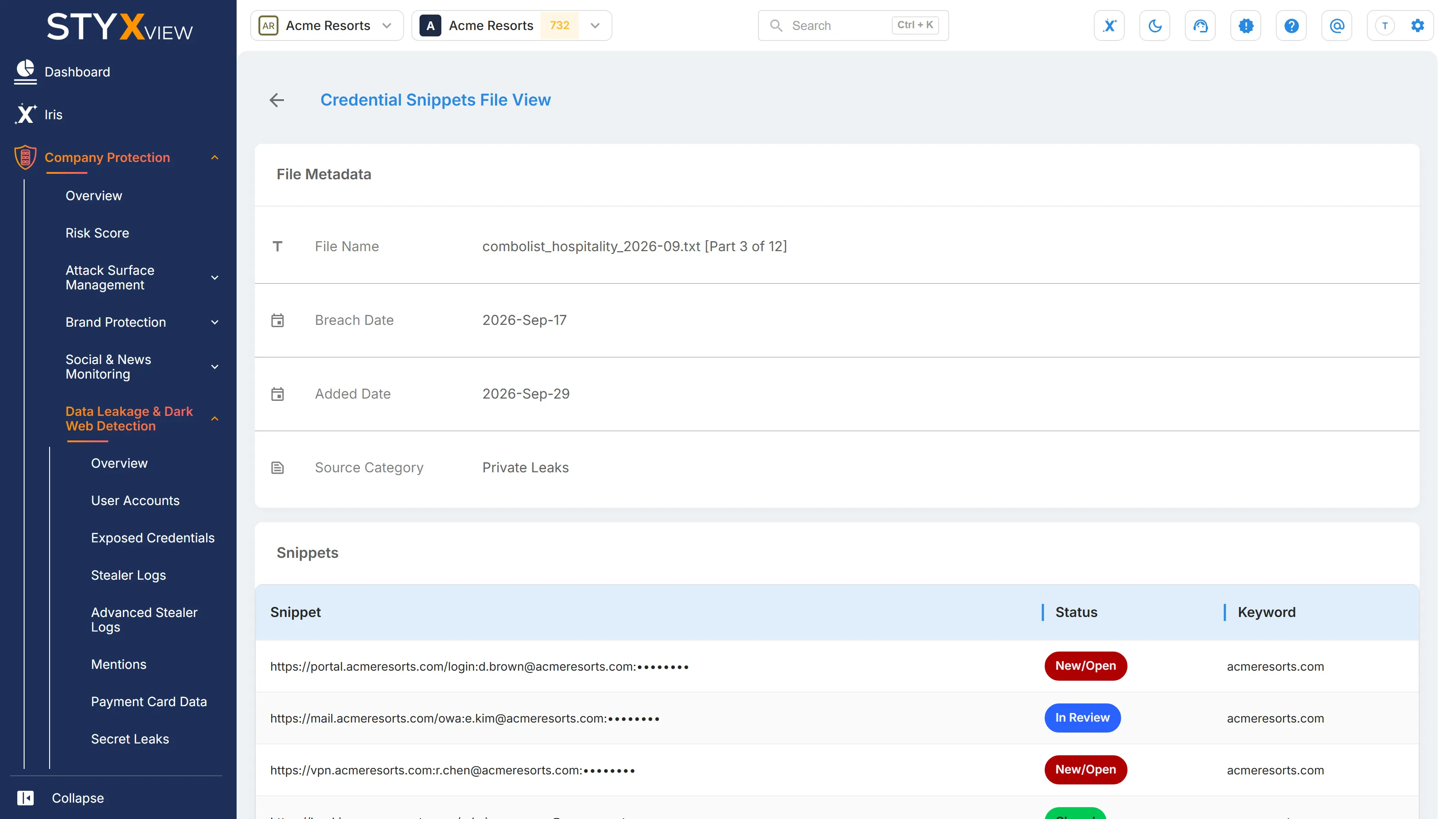Click the A company avatar icon
Image resolution: width=1456 pixels, height=819 pixels.
point(430,25)
